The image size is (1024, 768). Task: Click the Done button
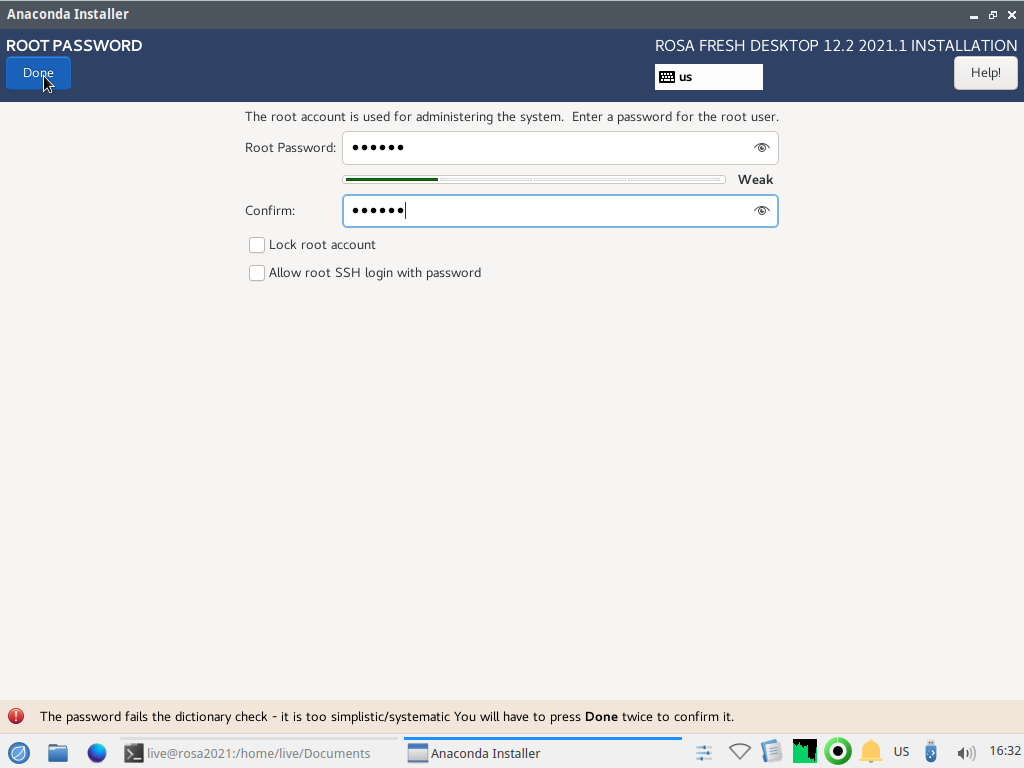tap(38, 73)
